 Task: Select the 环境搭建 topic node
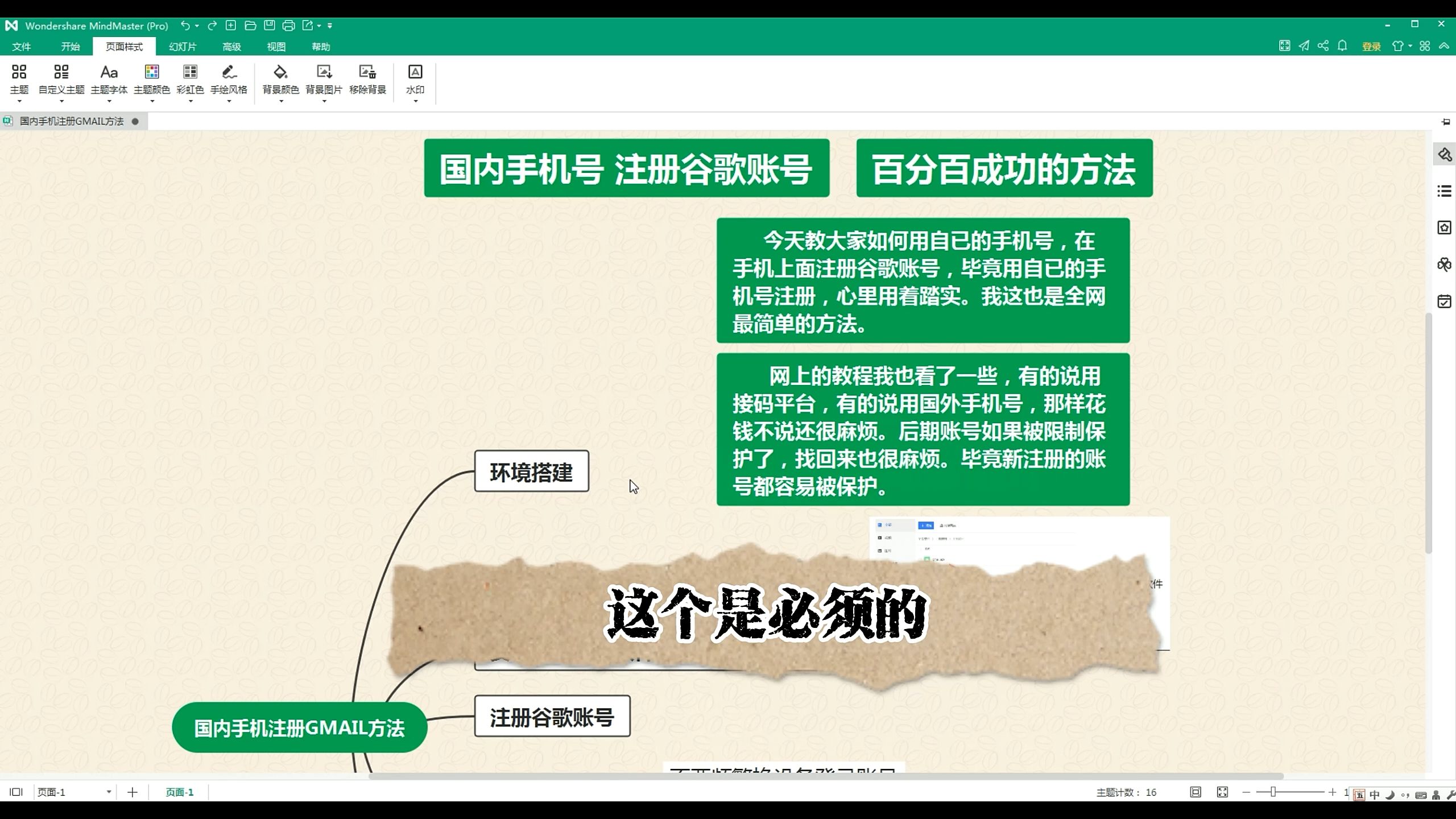coord(531,471)
